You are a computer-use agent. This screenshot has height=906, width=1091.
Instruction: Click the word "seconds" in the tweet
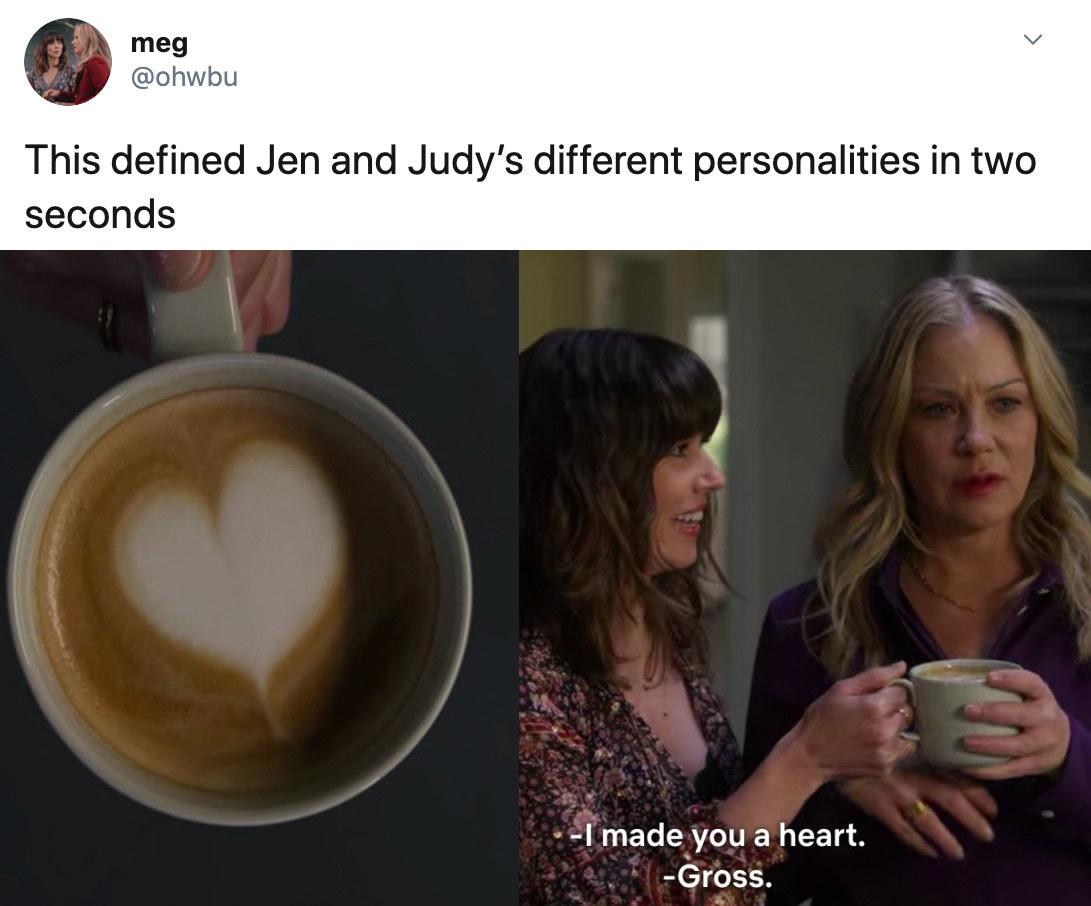point(100,214)
